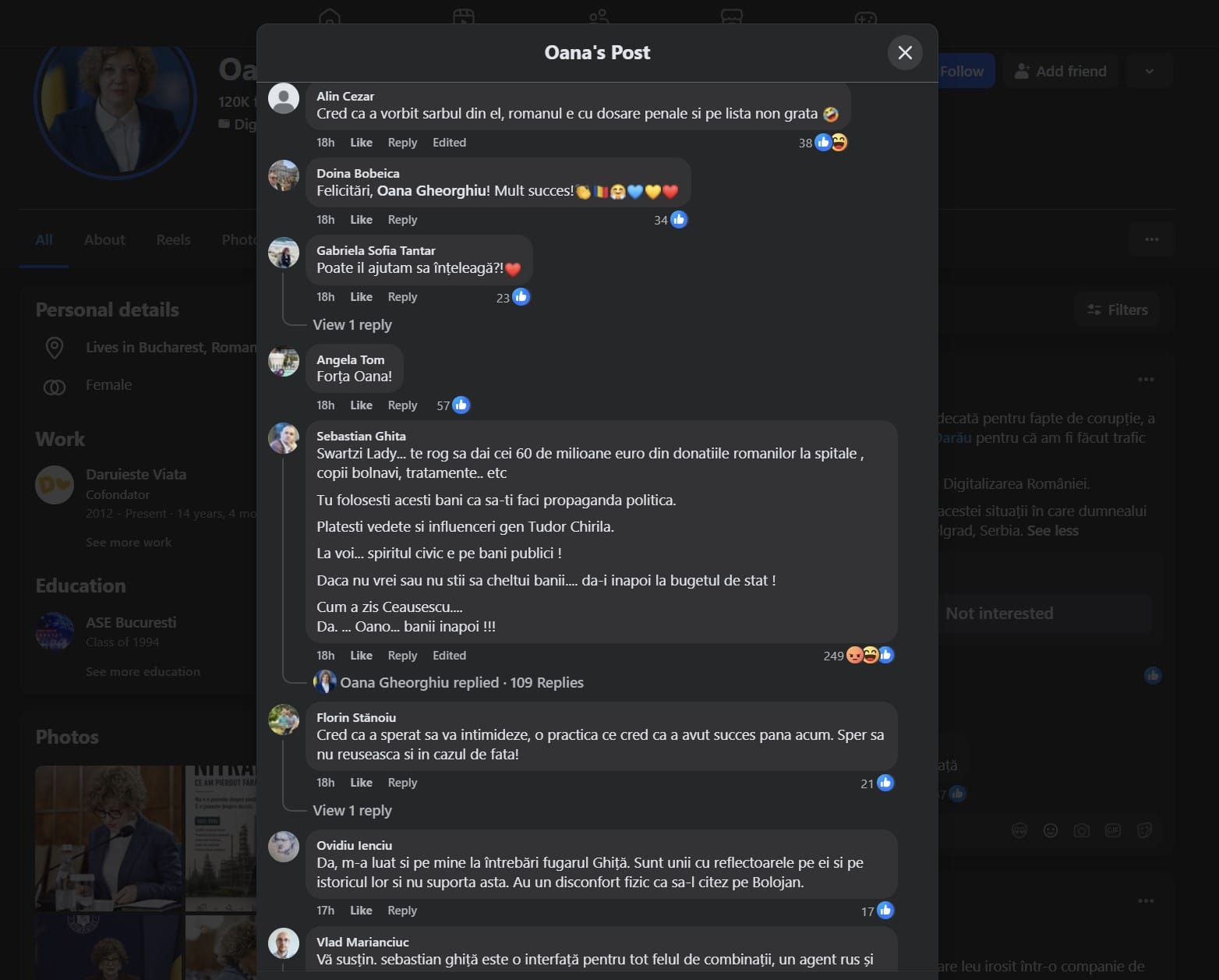Screen dimensions: 1219x980
Task: Expand View 1 reply under Gabriela's comment
Action: click(352, 325)
